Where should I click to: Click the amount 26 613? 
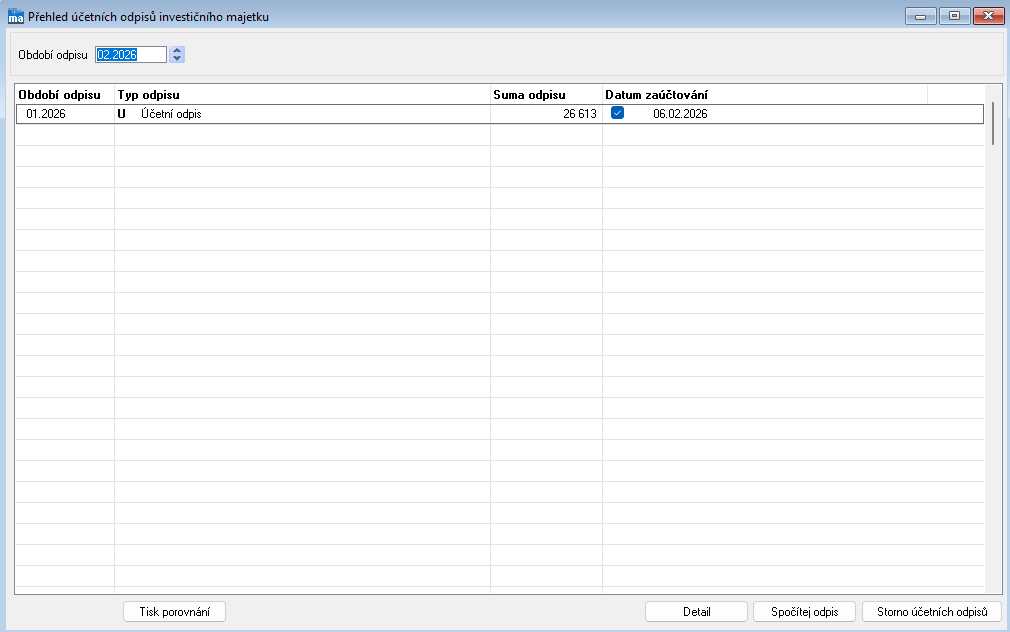point(580,114)
